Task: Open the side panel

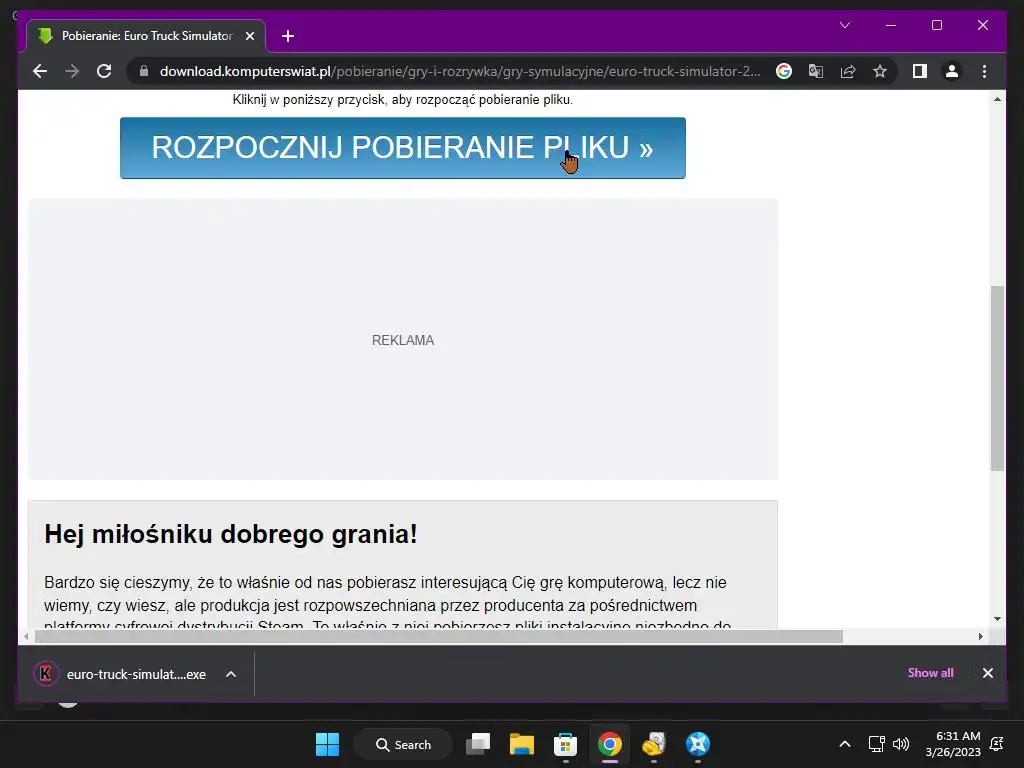Action: [x=920, y=71]
